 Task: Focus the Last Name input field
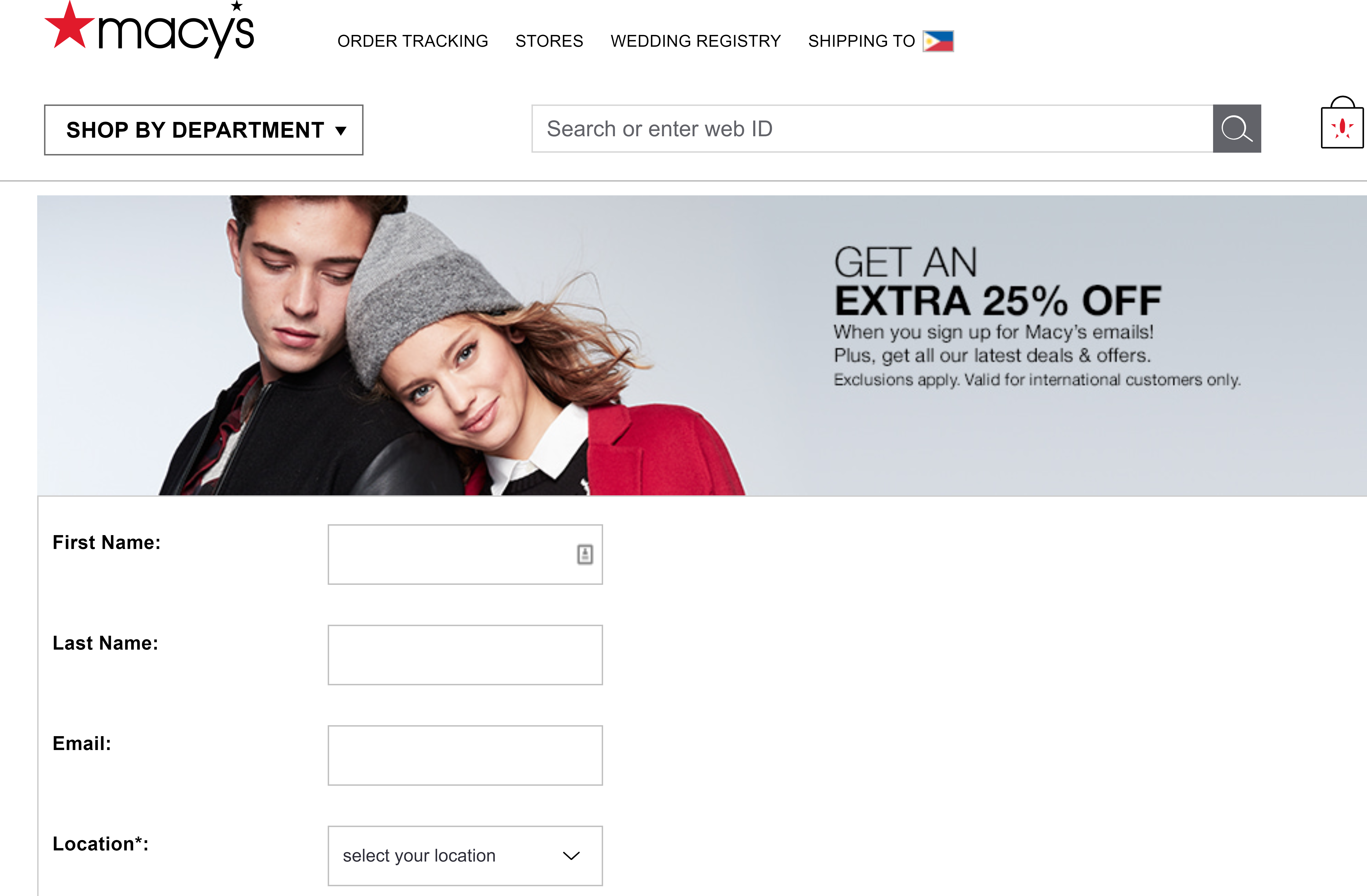tap(465, 655)
